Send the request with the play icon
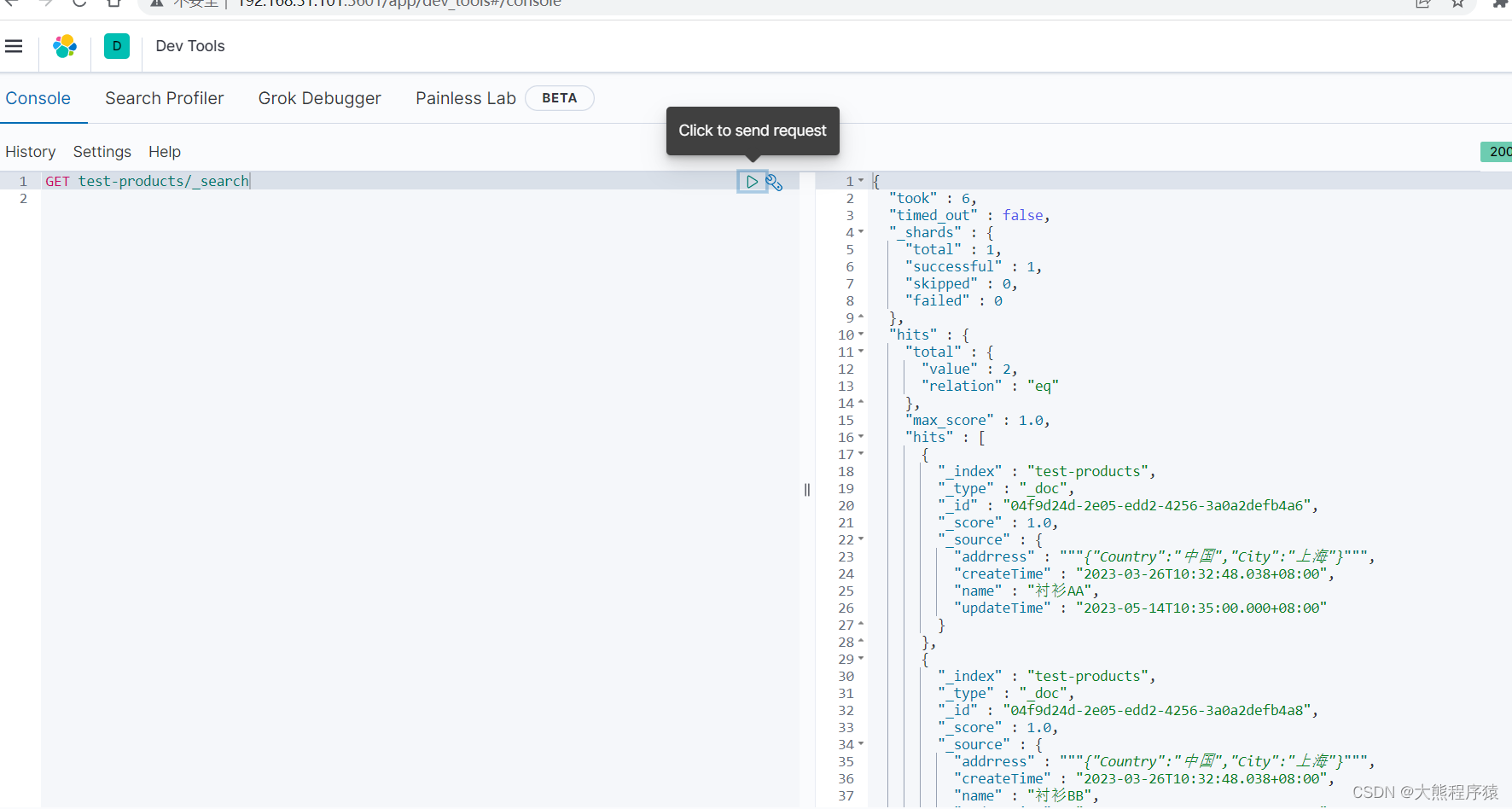 pyautogui.click(x=752, y=181)
